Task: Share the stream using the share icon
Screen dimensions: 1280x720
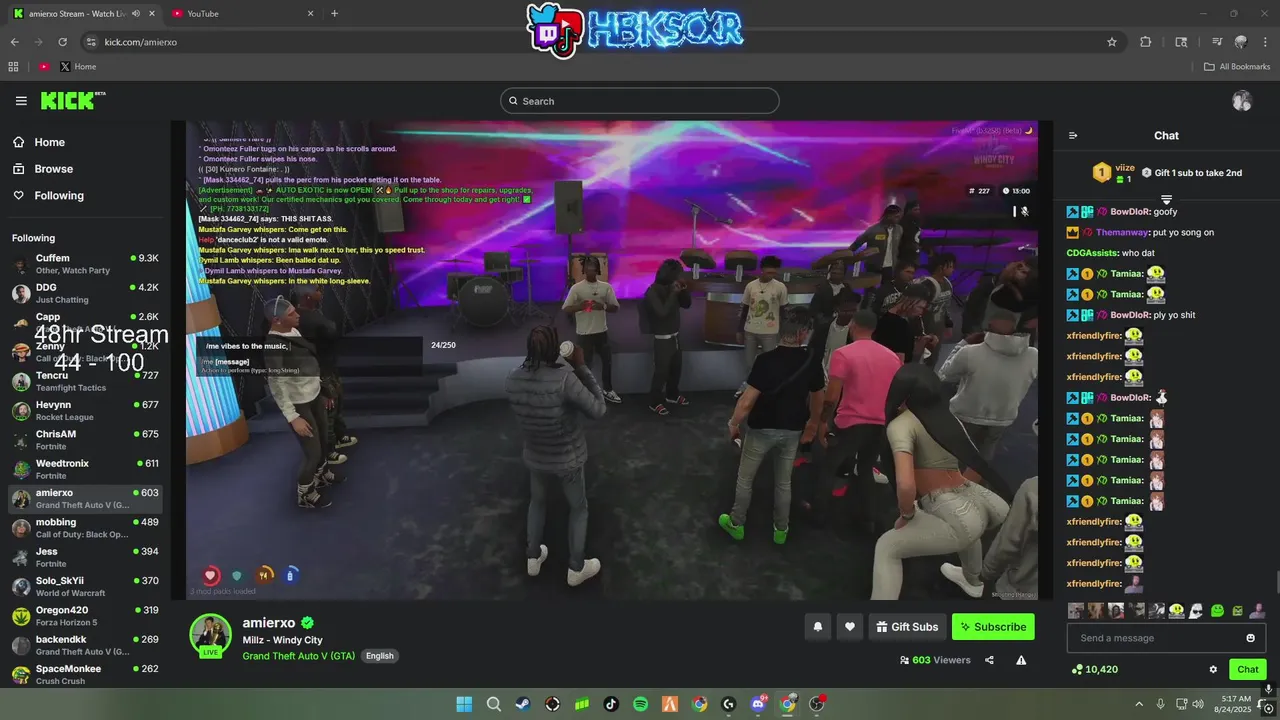Action: pos(989,660)
